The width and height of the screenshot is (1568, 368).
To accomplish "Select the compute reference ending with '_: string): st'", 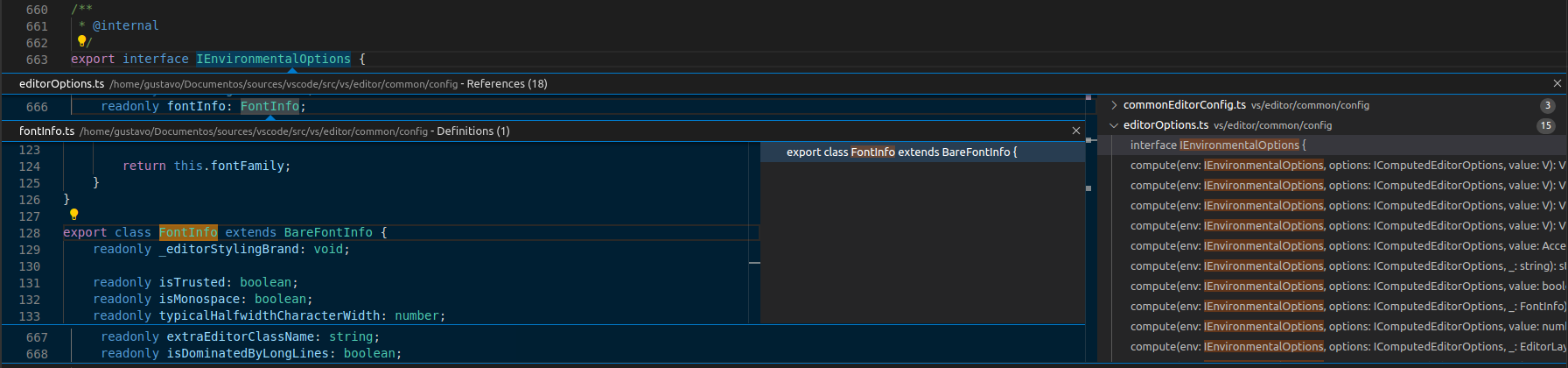I will click(x=1332, y=266).
